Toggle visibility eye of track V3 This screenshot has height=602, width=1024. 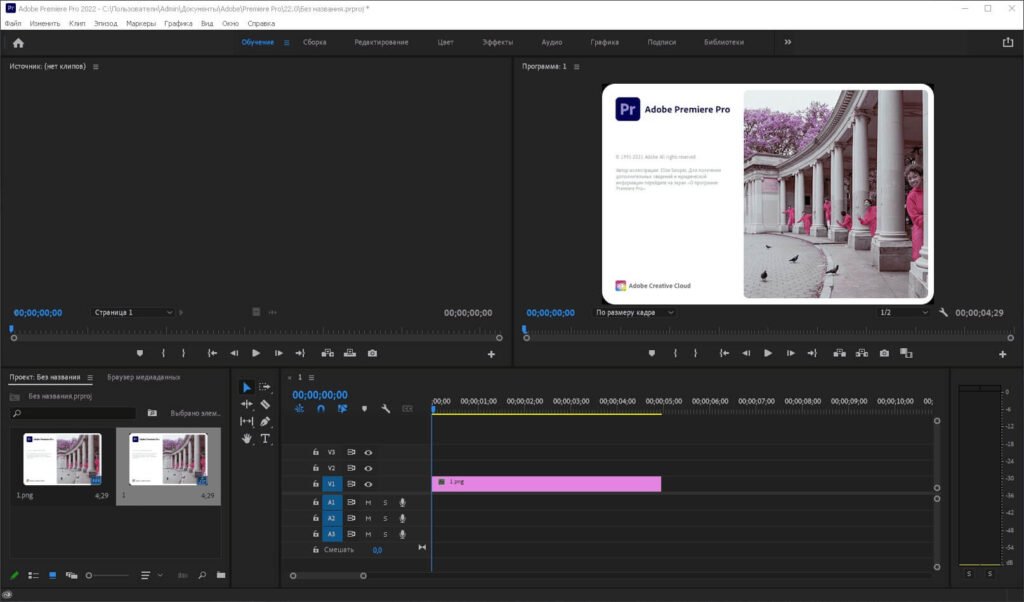(x=368, y=452)
